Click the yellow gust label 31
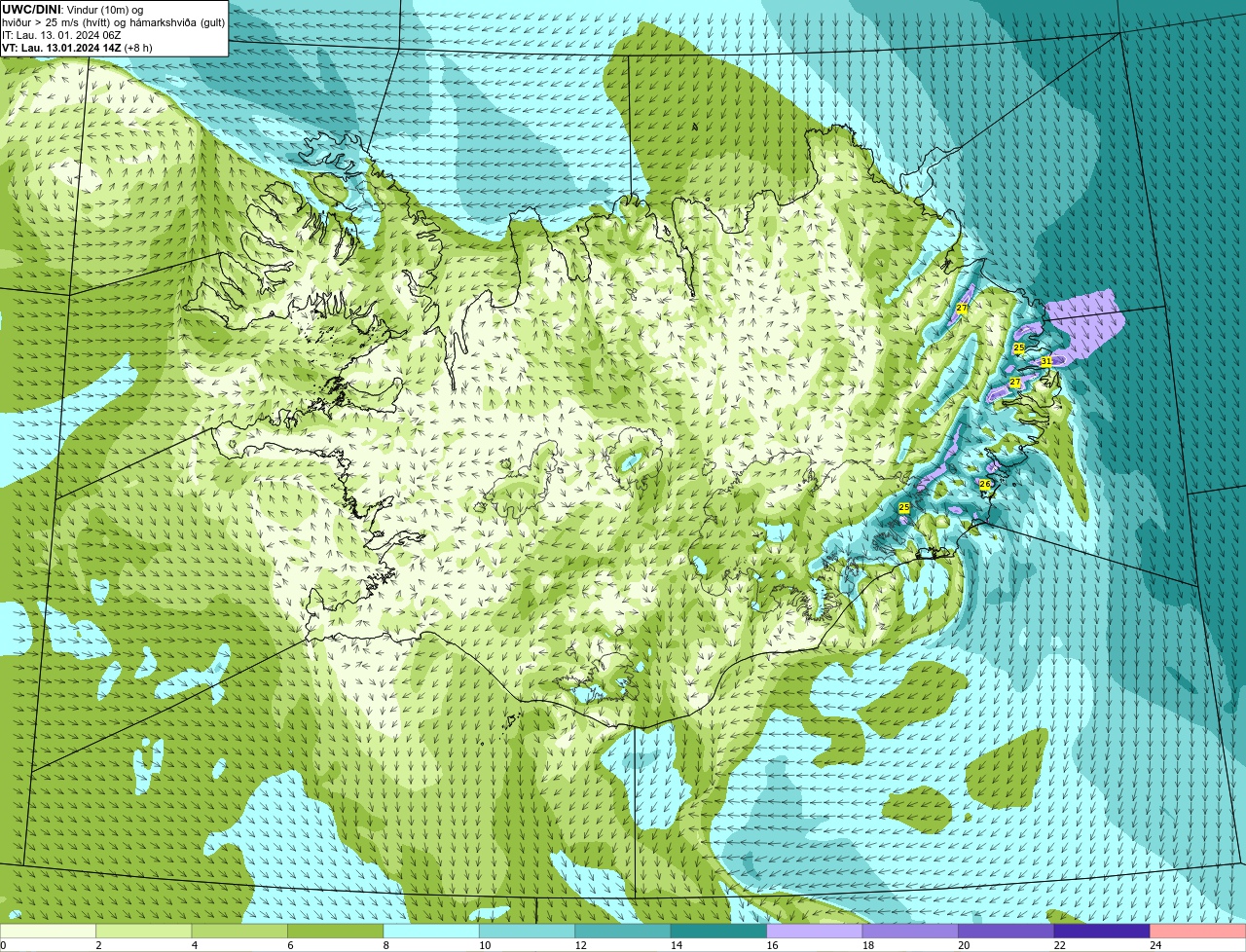 click(1045, 361)
